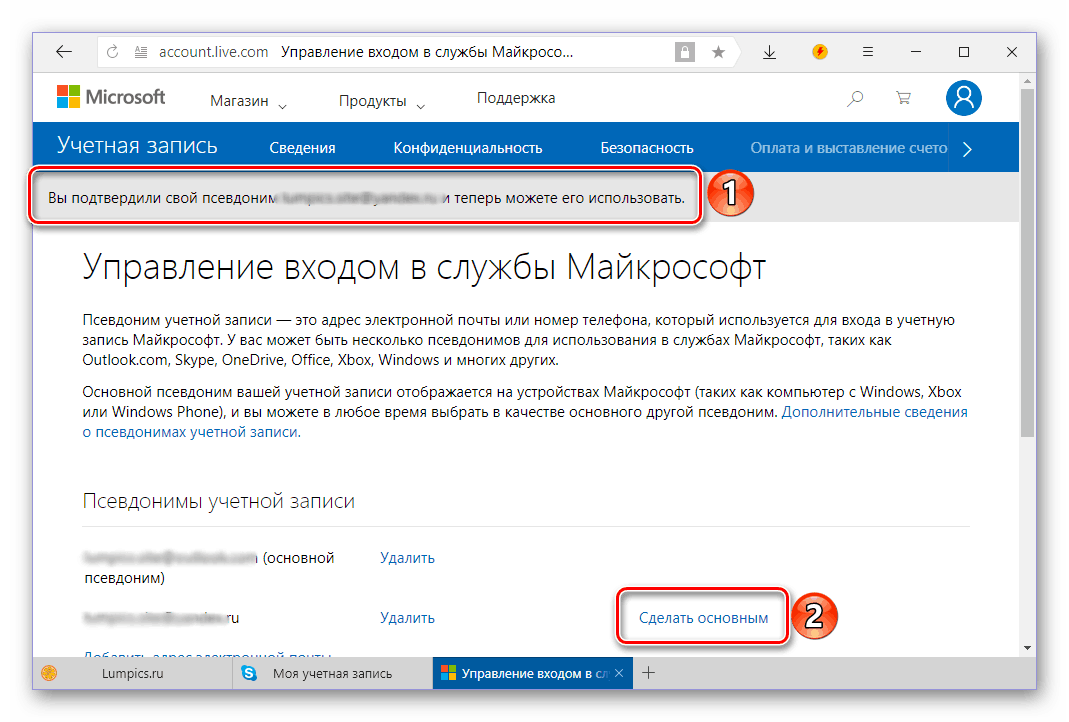The width and height of the screenshot is (1069, 722).
Task: Click the browser back arrow
Action: click(x=63, y=52)
